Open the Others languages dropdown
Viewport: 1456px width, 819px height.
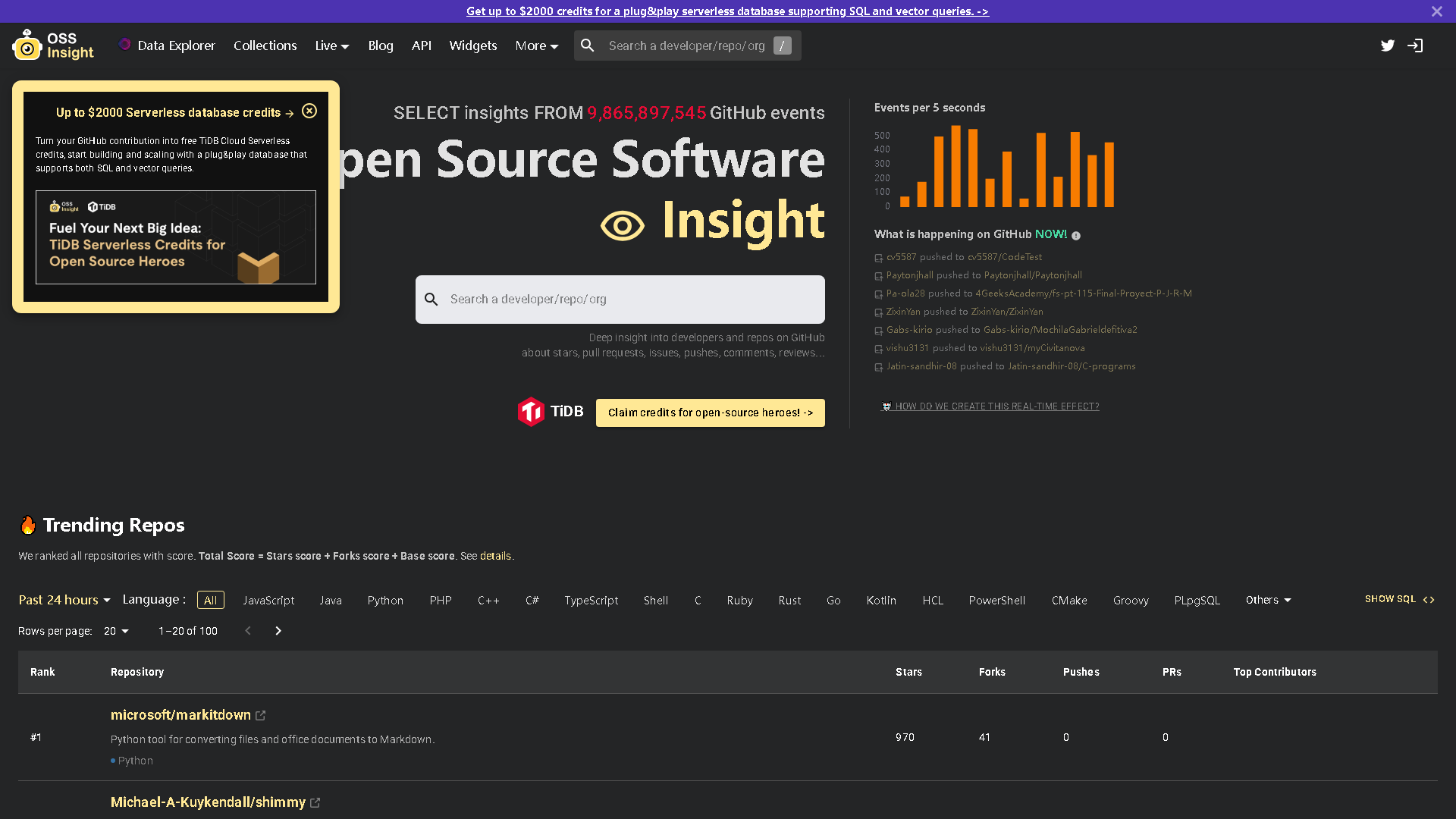1267,600
